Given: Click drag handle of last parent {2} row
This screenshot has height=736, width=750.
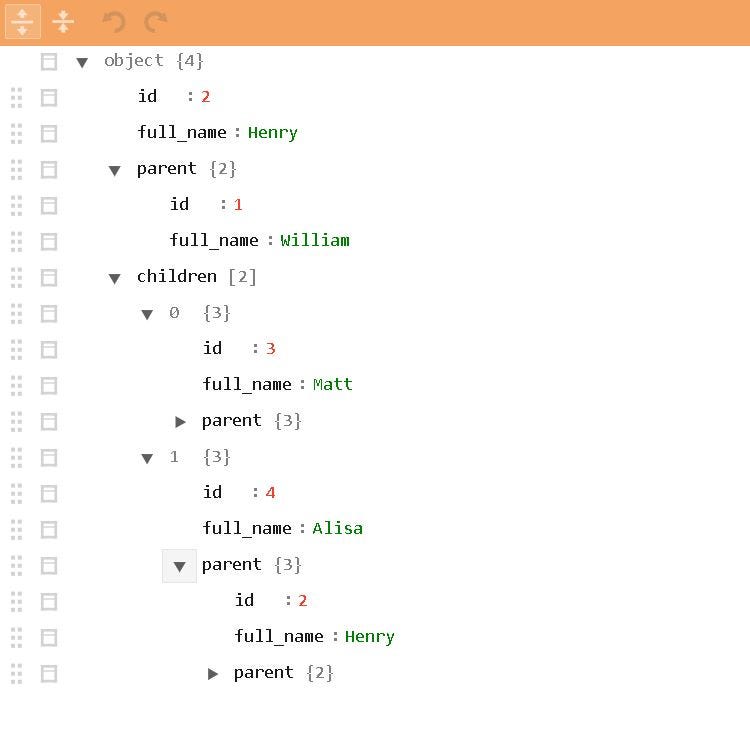Looking at the screenshot, I should click(16, 674).
